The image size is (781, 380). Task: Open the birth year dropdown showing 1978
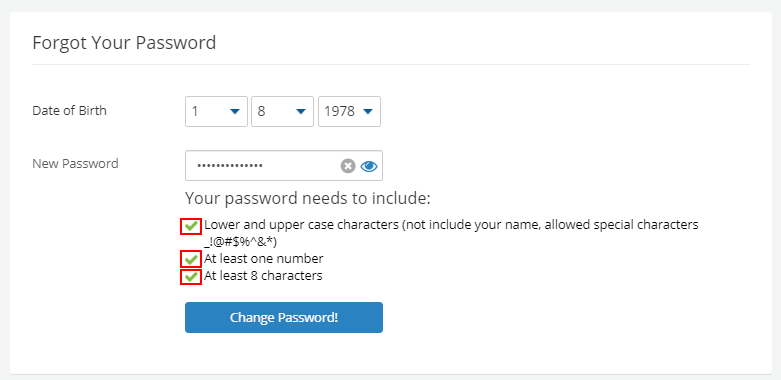[x=350, y=112]
